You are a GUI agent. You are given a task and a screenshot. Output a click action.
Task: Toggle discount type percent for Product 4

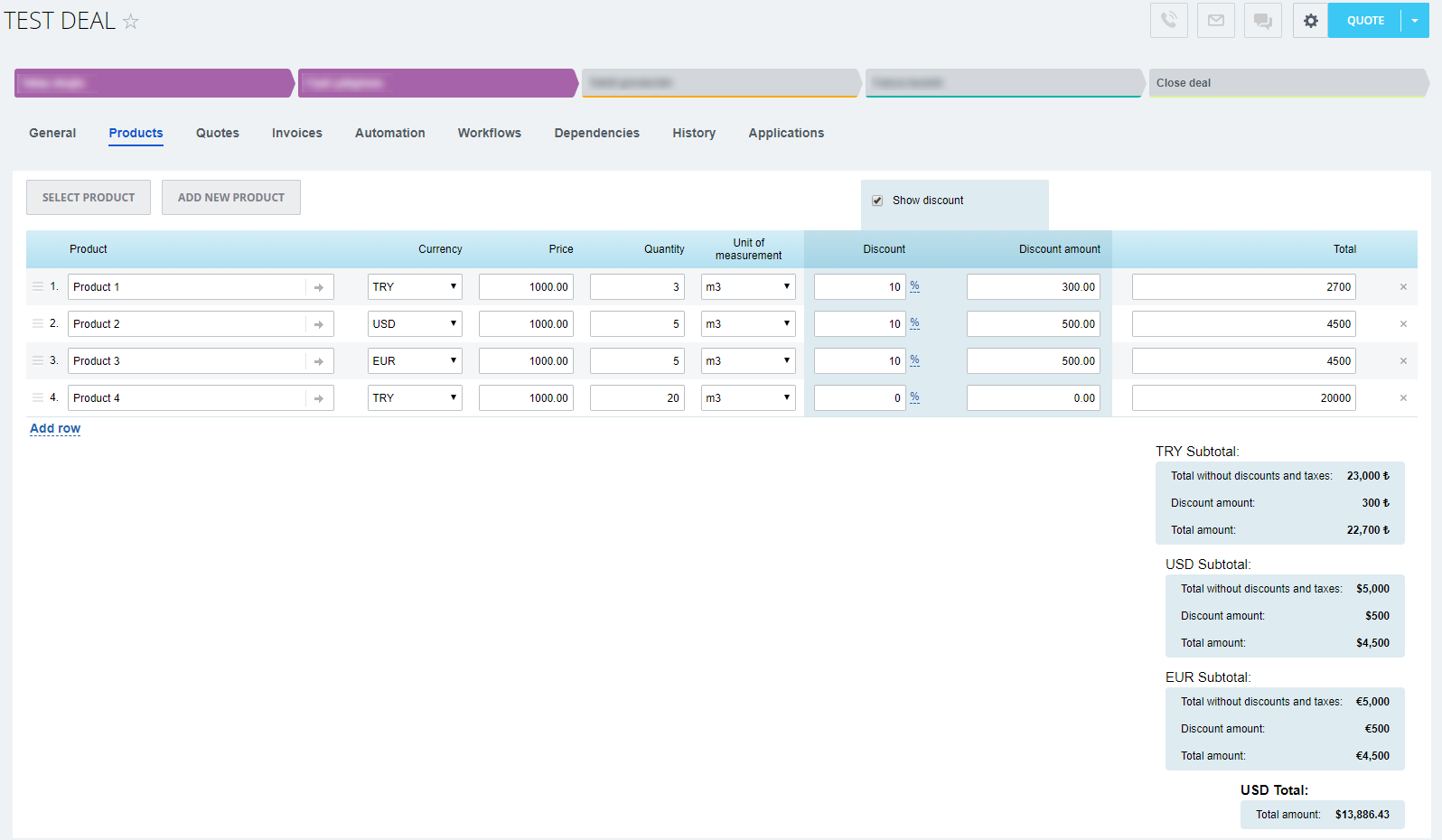click(914, 397)
